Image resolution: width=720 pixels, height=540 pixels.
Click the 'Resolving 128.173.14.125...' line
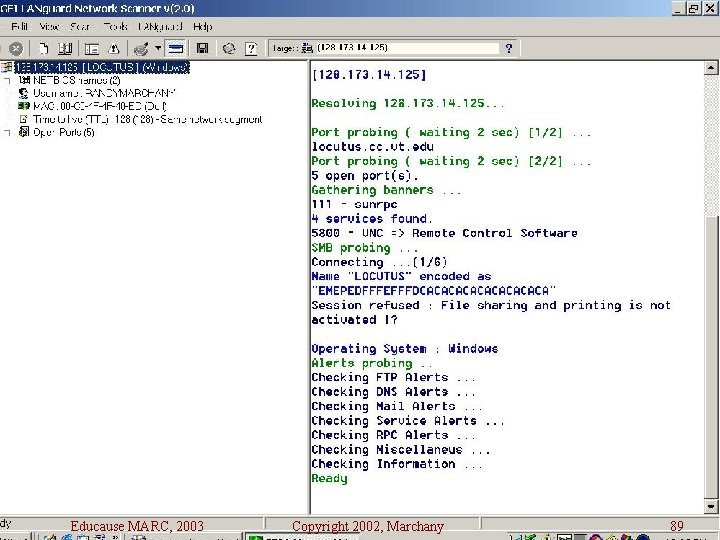(408, 103)
